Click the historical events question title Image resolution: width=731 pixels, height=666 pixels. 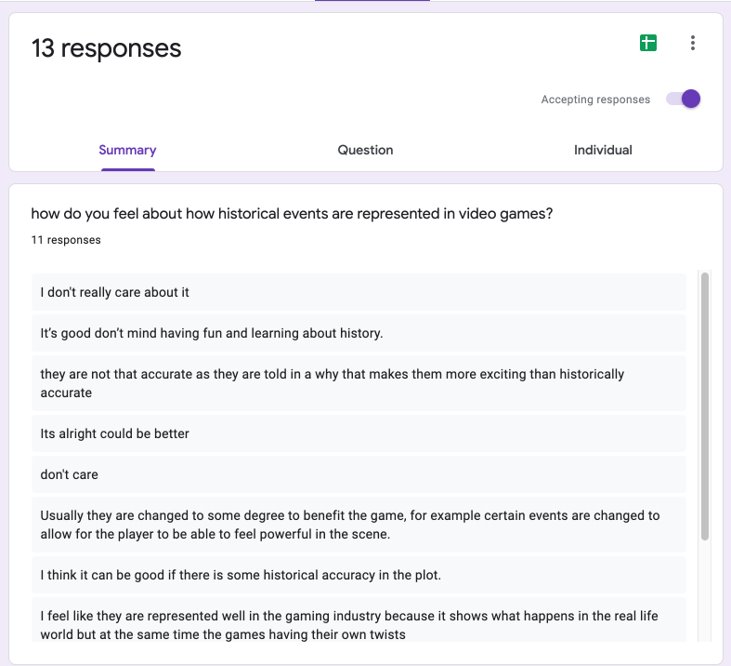point(292,213)
